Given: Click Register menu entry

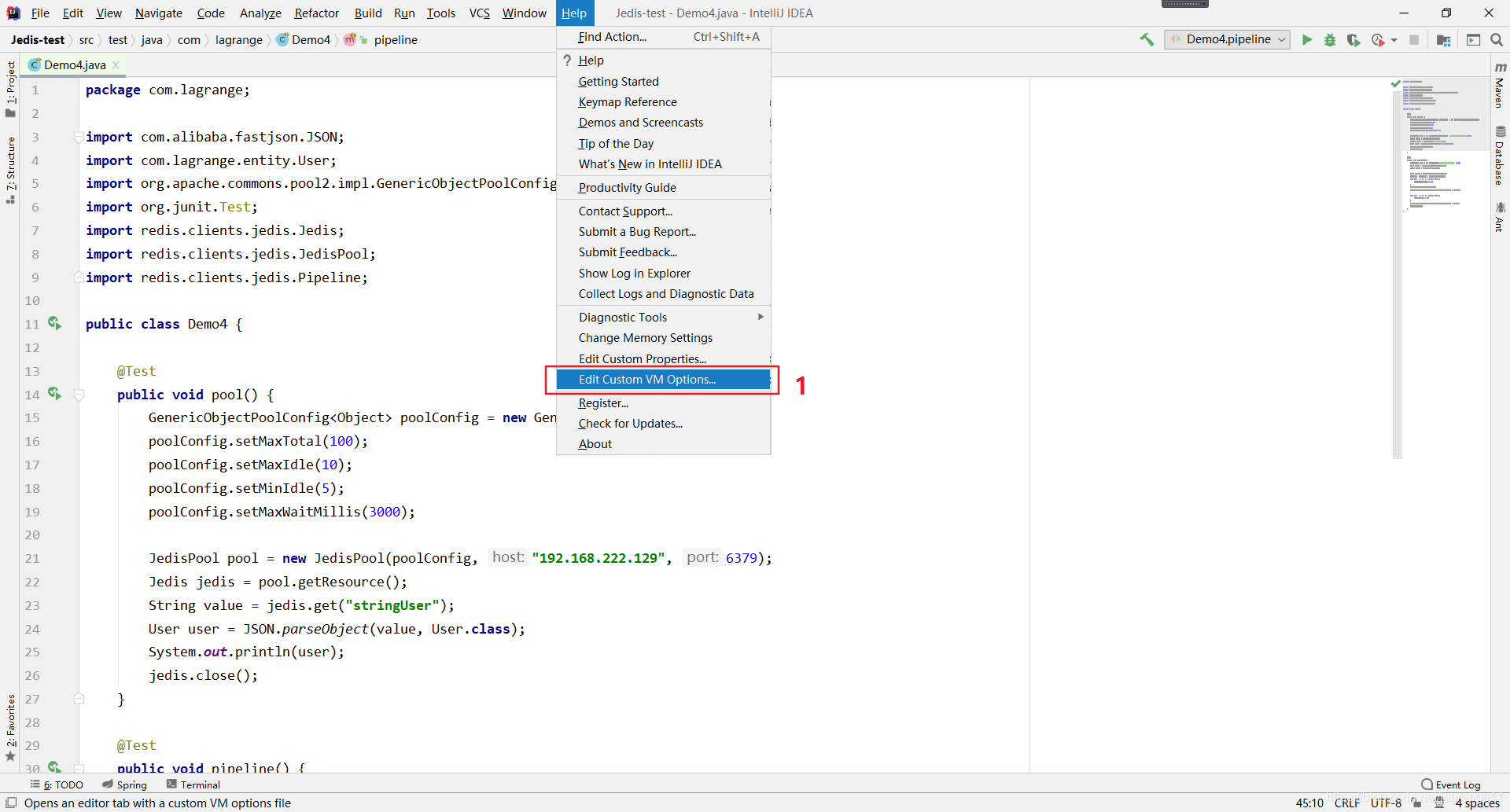Looking at the screenshot, I should 663,402.
